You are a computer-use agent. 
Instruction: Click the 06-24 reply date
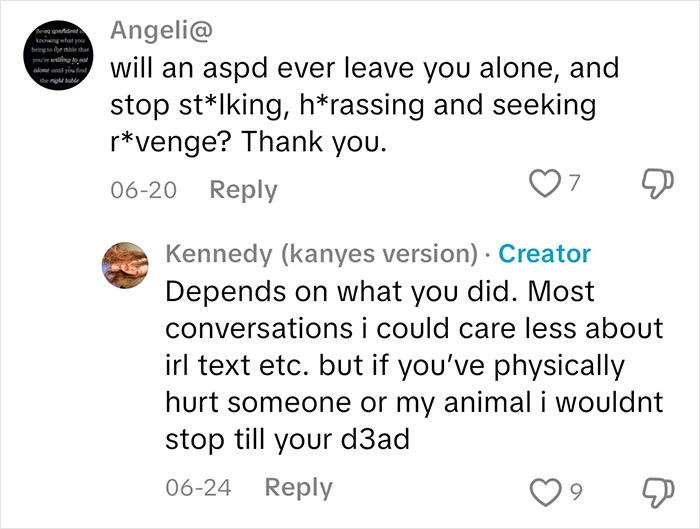197,487
